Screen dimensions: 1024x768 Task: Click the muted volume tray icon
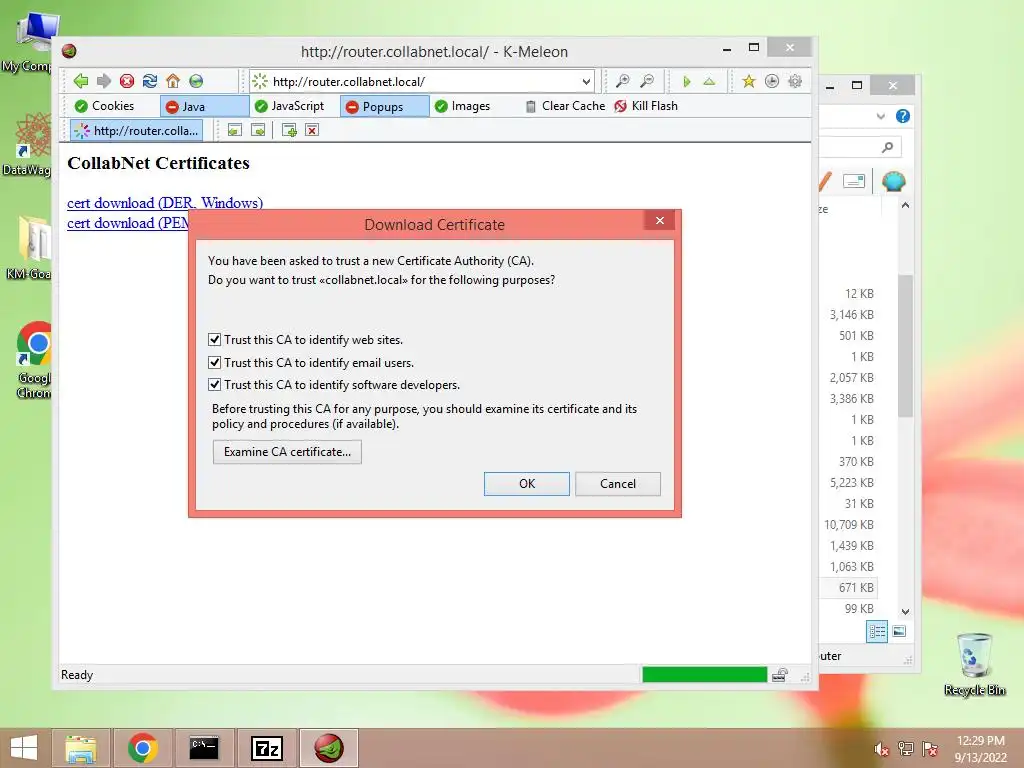[882, 749]
